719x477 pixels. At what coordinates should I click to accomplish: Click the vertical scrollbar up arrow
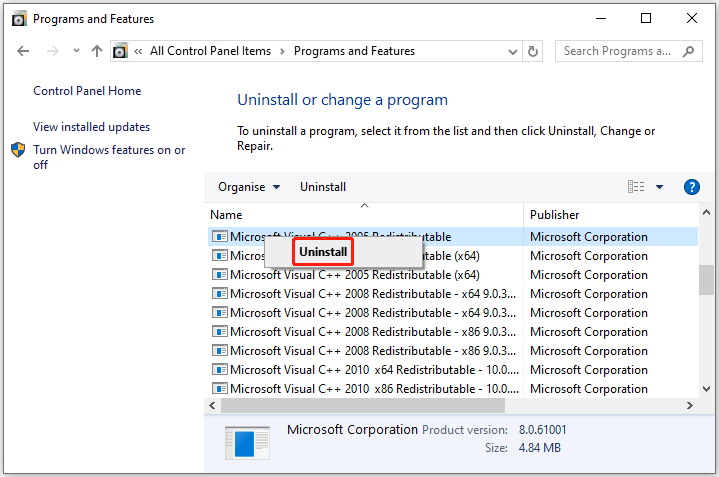[707, 212]
